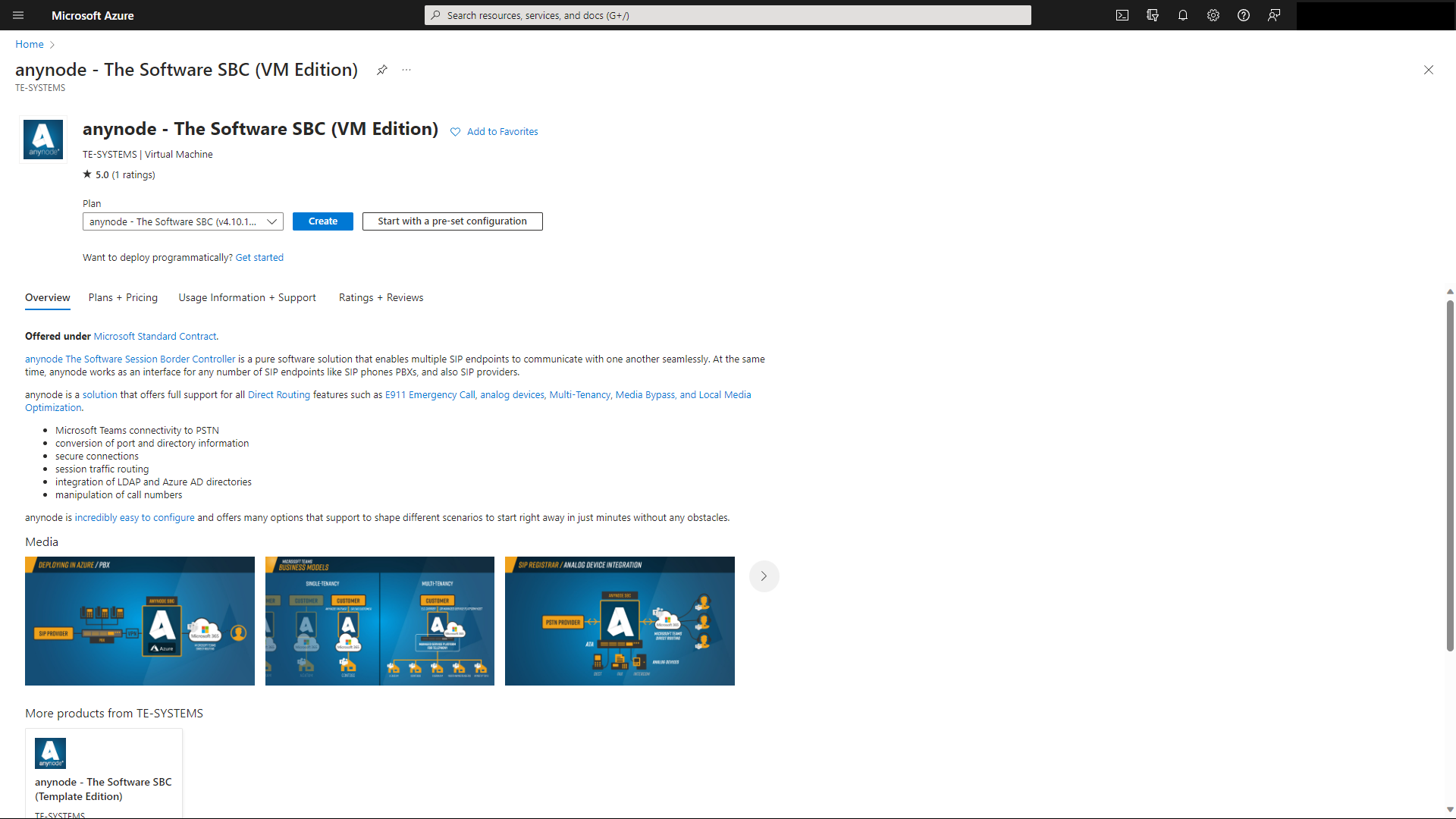Click the page scrollbar up arrow
The height and width of the screenshot is (819, 1456).
[1450, 291]
